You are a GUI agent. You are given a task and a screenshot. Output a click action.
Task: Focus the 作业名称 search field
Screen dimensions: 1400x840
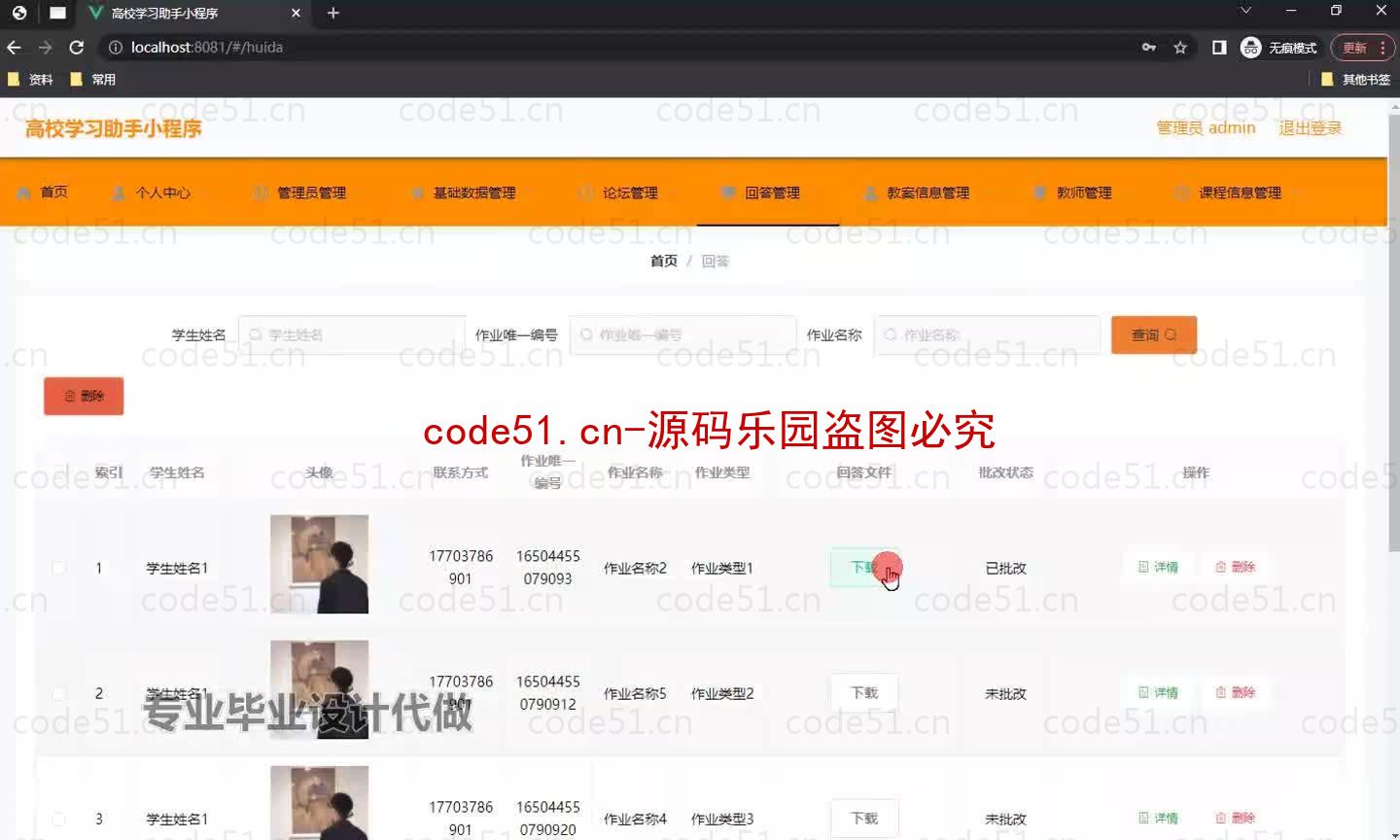click(x=987, y=334)
